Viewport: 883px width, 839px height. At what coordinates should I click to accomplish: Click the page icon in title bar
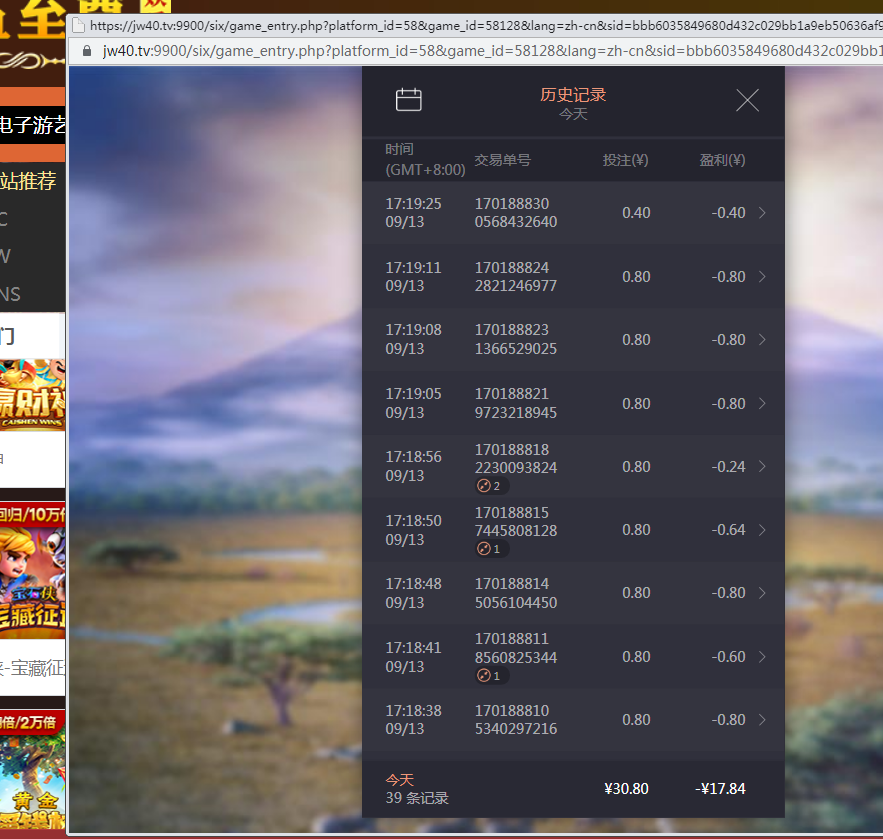[x=78, y=25]
